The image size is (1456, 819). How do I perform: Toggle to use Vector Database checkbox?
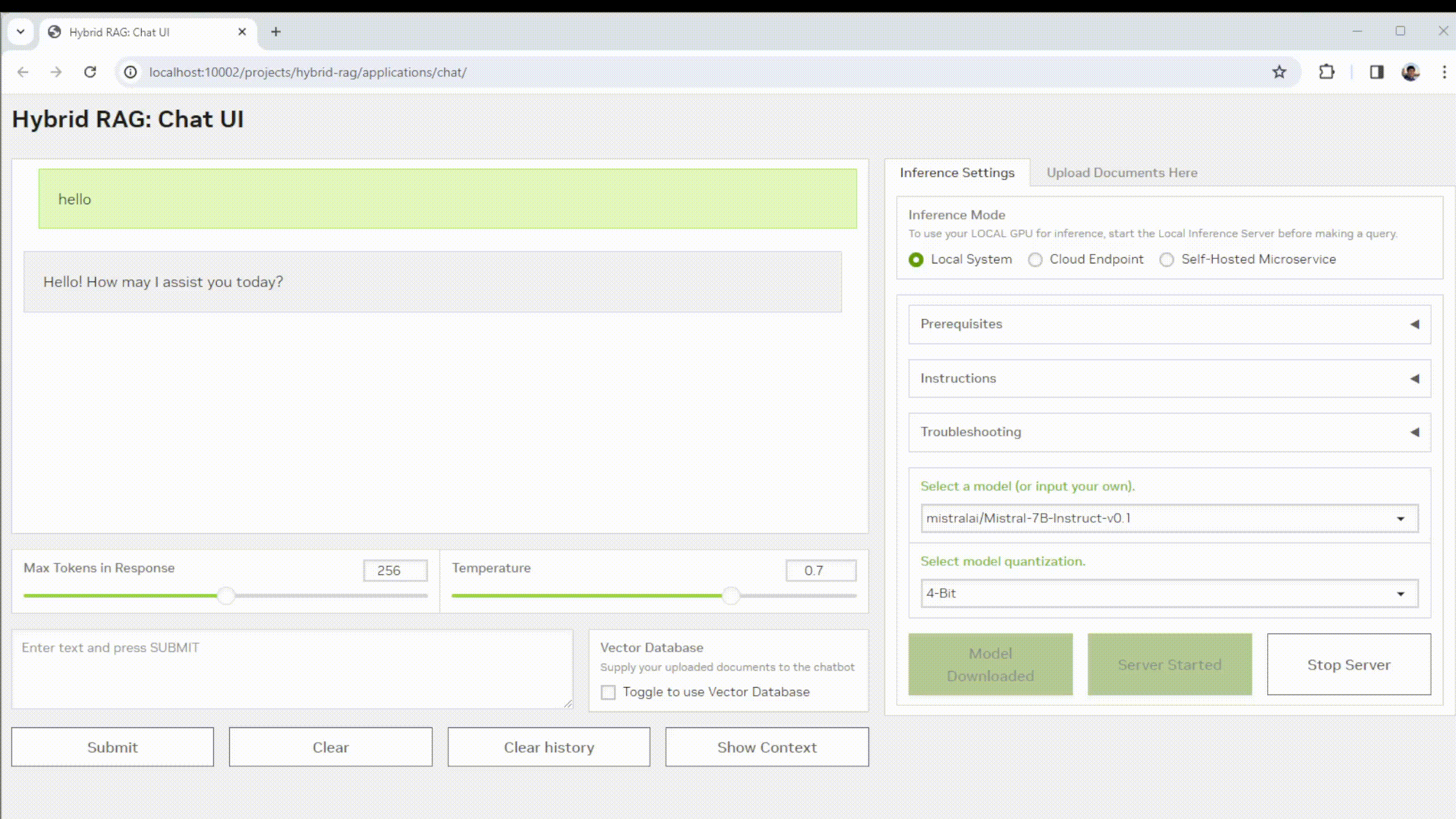[x=608, y=692]
